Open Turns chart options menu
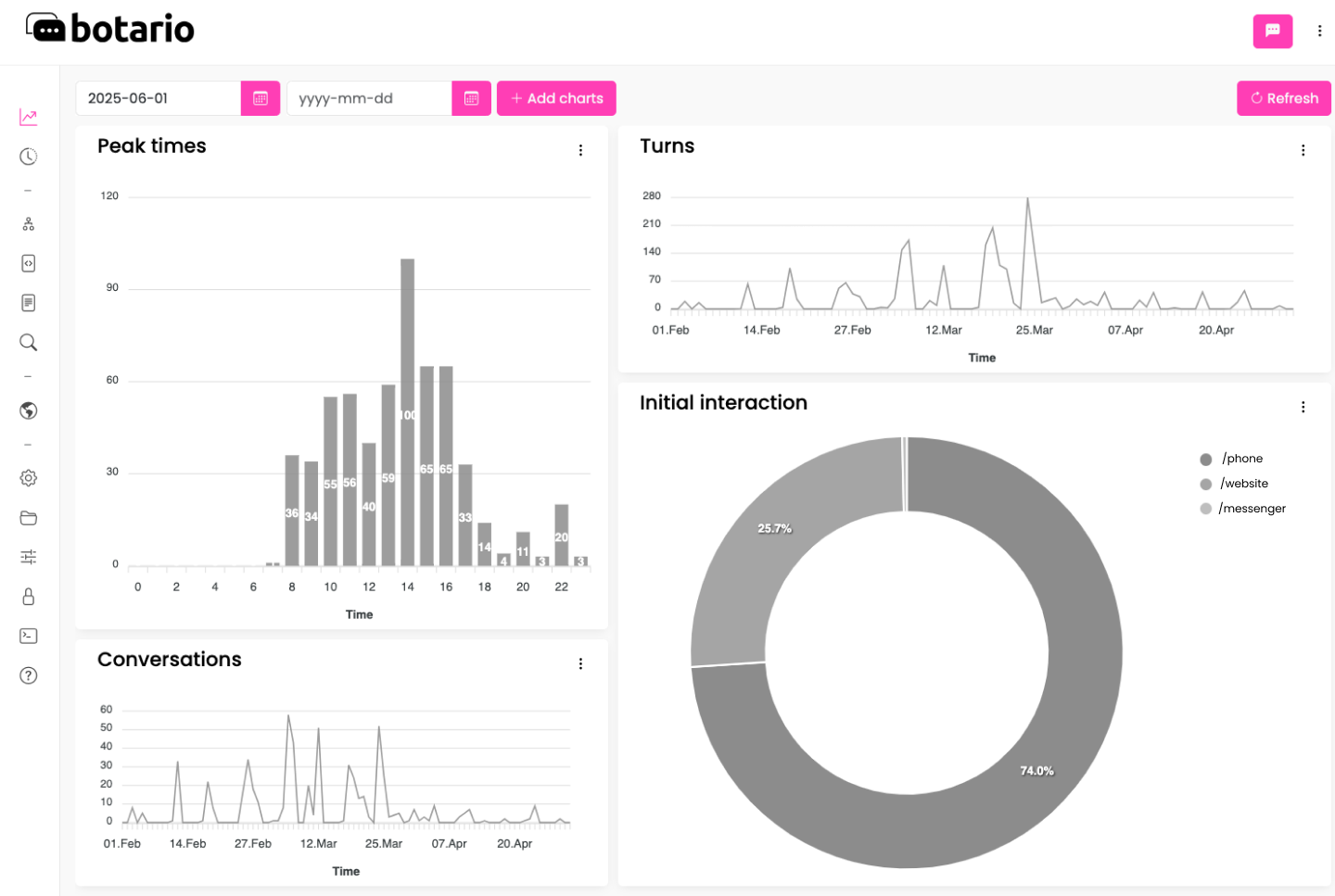This screenshot has height=896, width=1335. click(x=1303, y=150)
